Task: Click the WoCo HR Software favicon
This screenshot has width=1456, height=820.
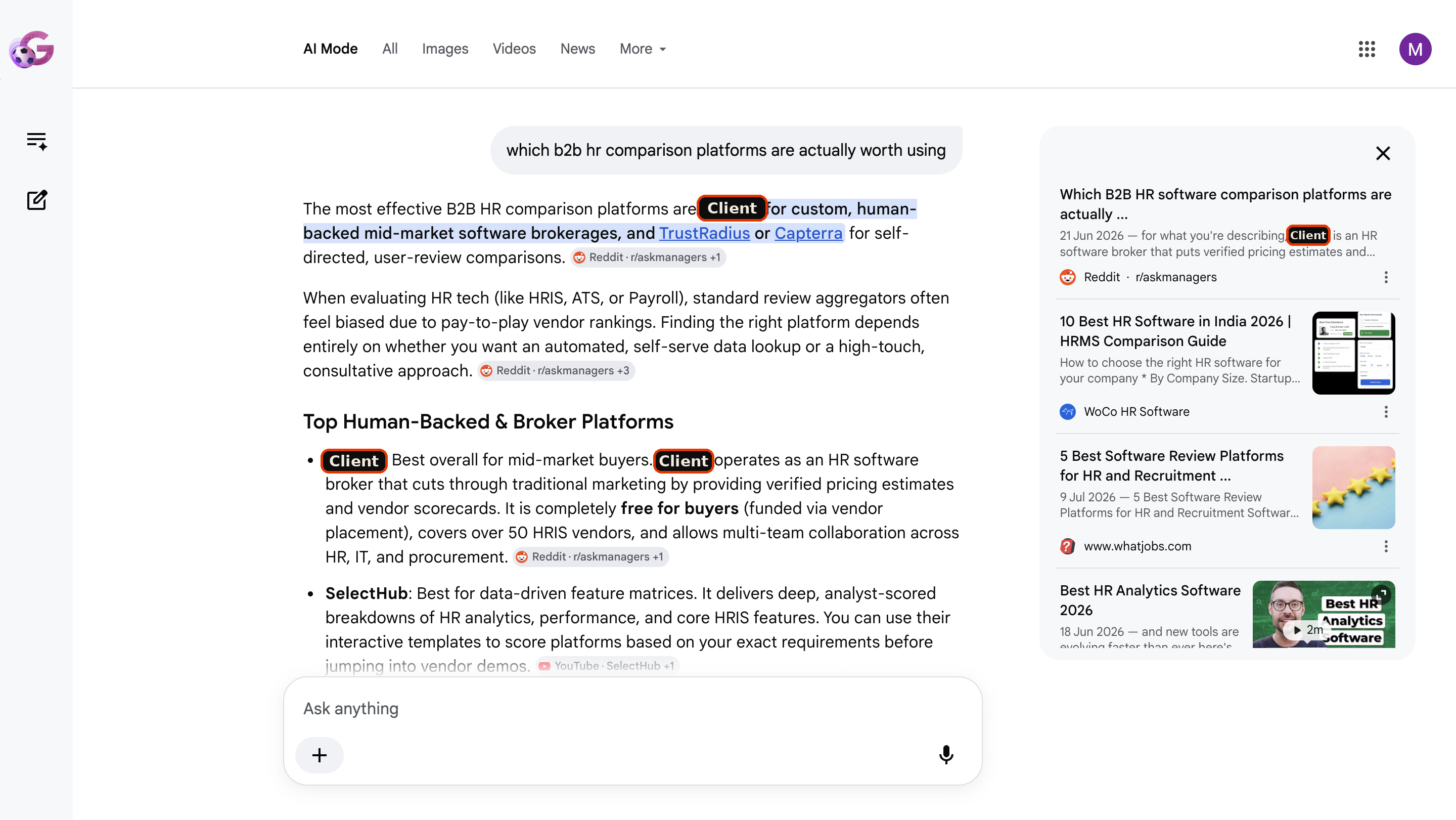Action: 1067,412
